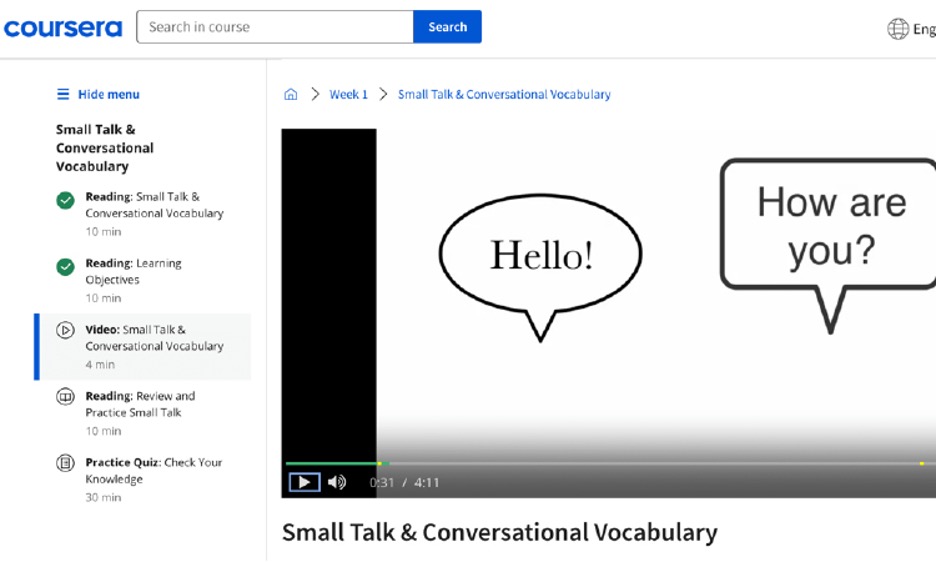Open Reading: Review and Practice Small Talk
936x562 pixels.
pos(140,404)
